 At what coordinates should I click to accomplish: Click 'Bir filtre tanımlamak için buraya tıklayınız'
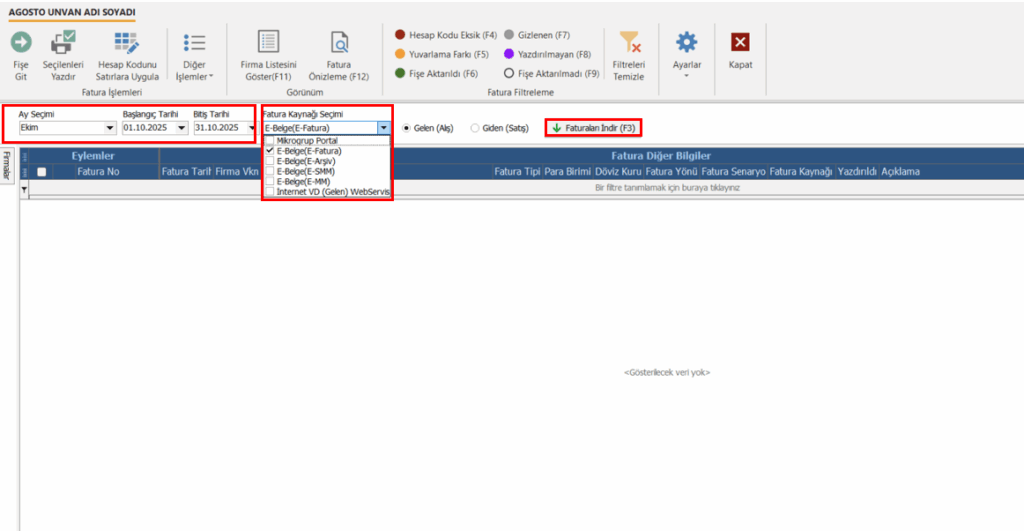tap(667, 187)
